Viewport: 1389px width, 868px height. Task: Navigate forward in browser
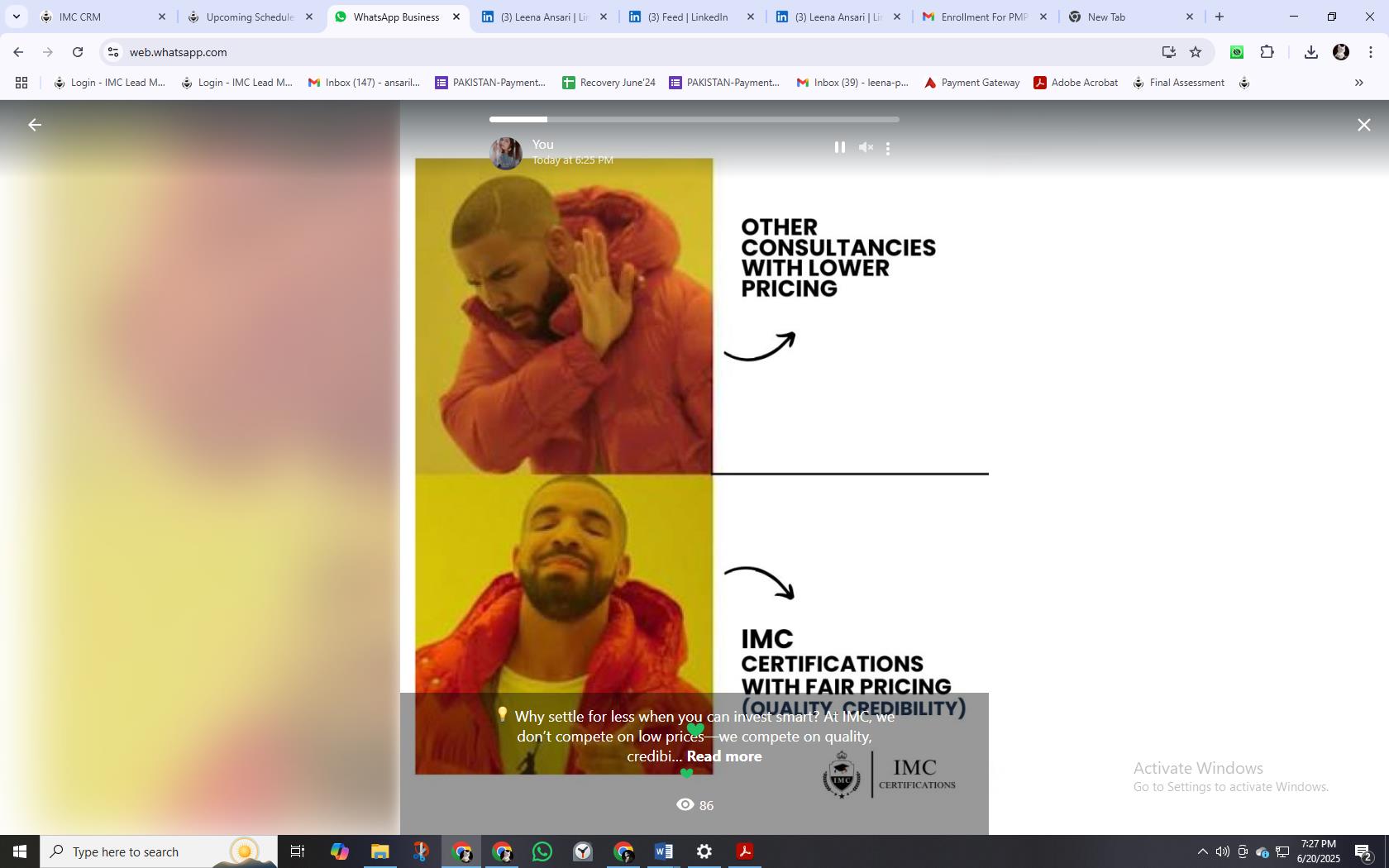coord(48,52)
